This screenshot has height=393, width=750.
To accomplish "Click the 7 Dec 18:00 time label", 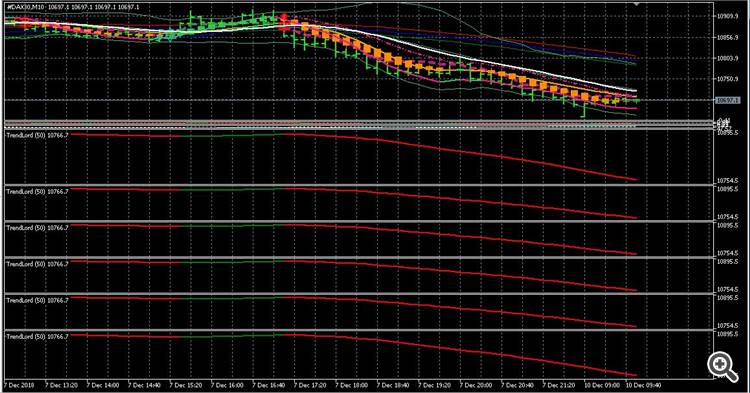I will point(352,385).
